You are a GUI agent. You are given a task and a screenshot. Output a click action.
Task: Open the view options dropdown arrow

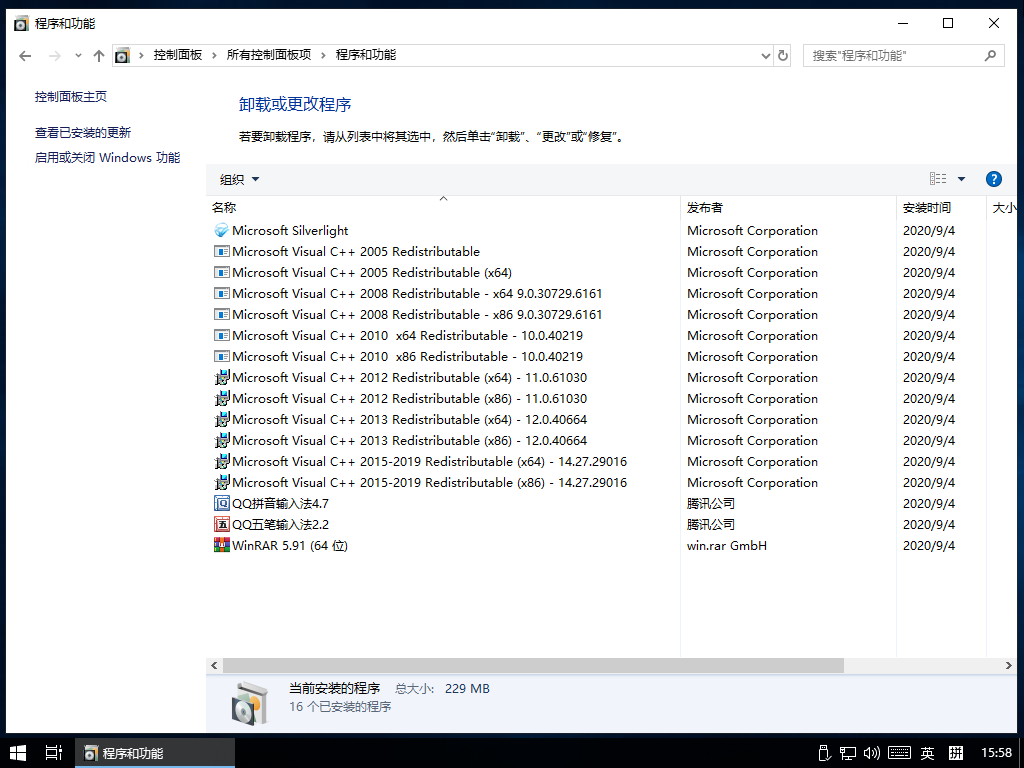961,179
